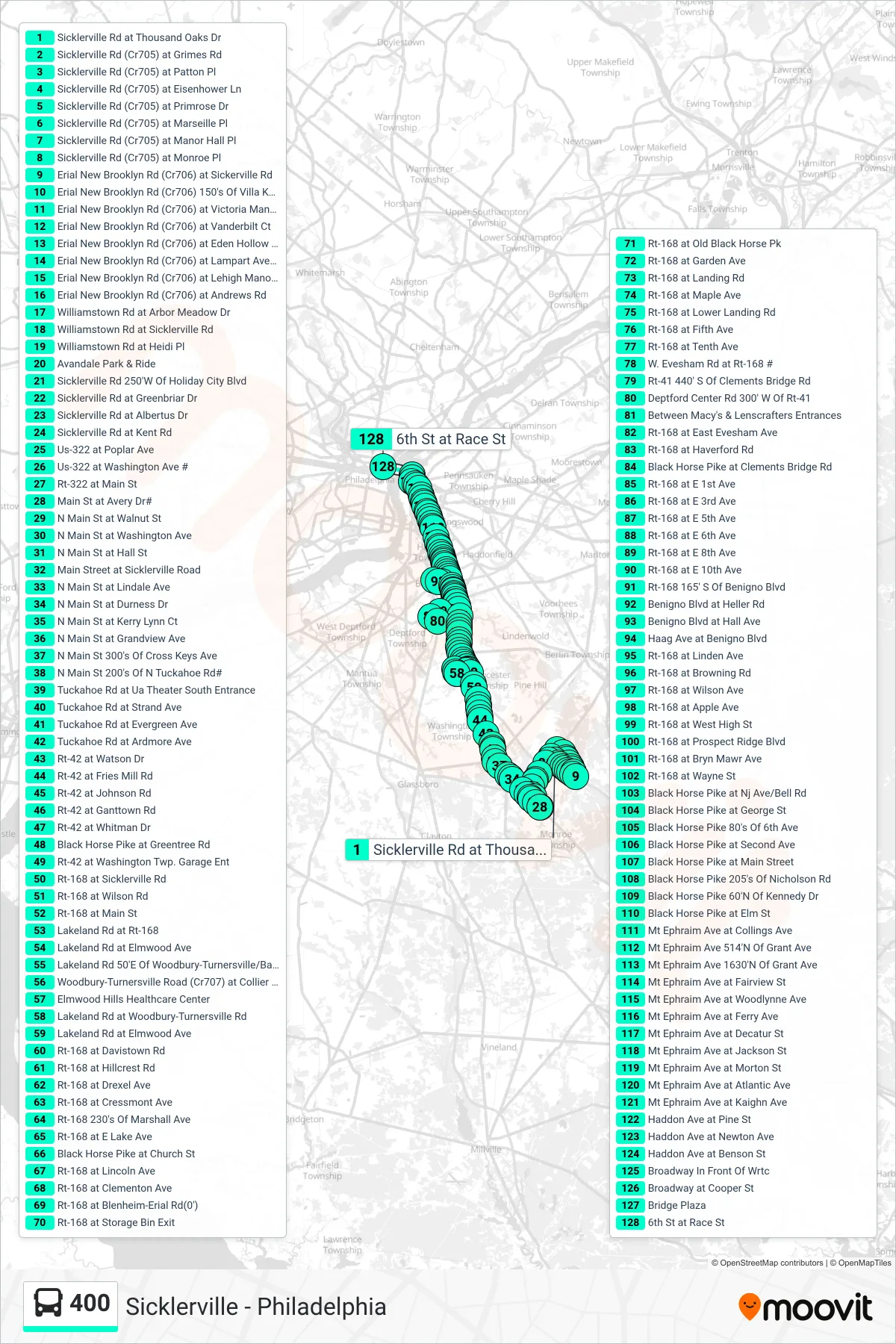896x1344 pixels.
Task: Select stop 111 Mt Ephraim Ave at Collings Ave
Action: [x=705, y=930]
